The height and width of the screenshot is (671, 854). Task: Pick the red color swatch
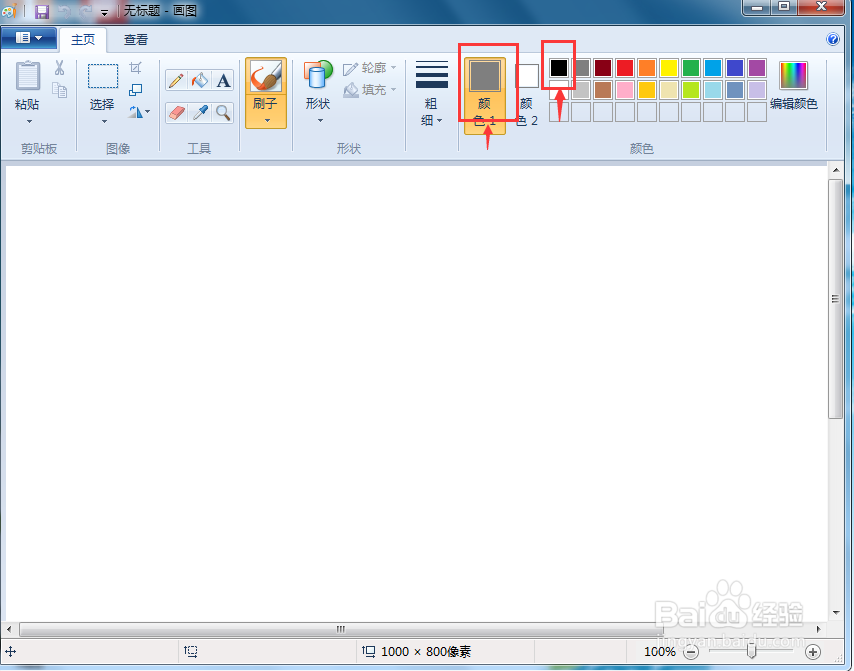[625, 68]
